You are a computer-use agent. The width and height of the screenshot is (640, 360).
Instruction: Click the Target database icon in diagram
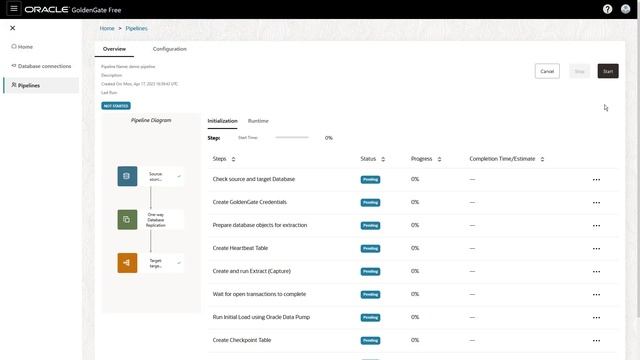tap(127, 263)
